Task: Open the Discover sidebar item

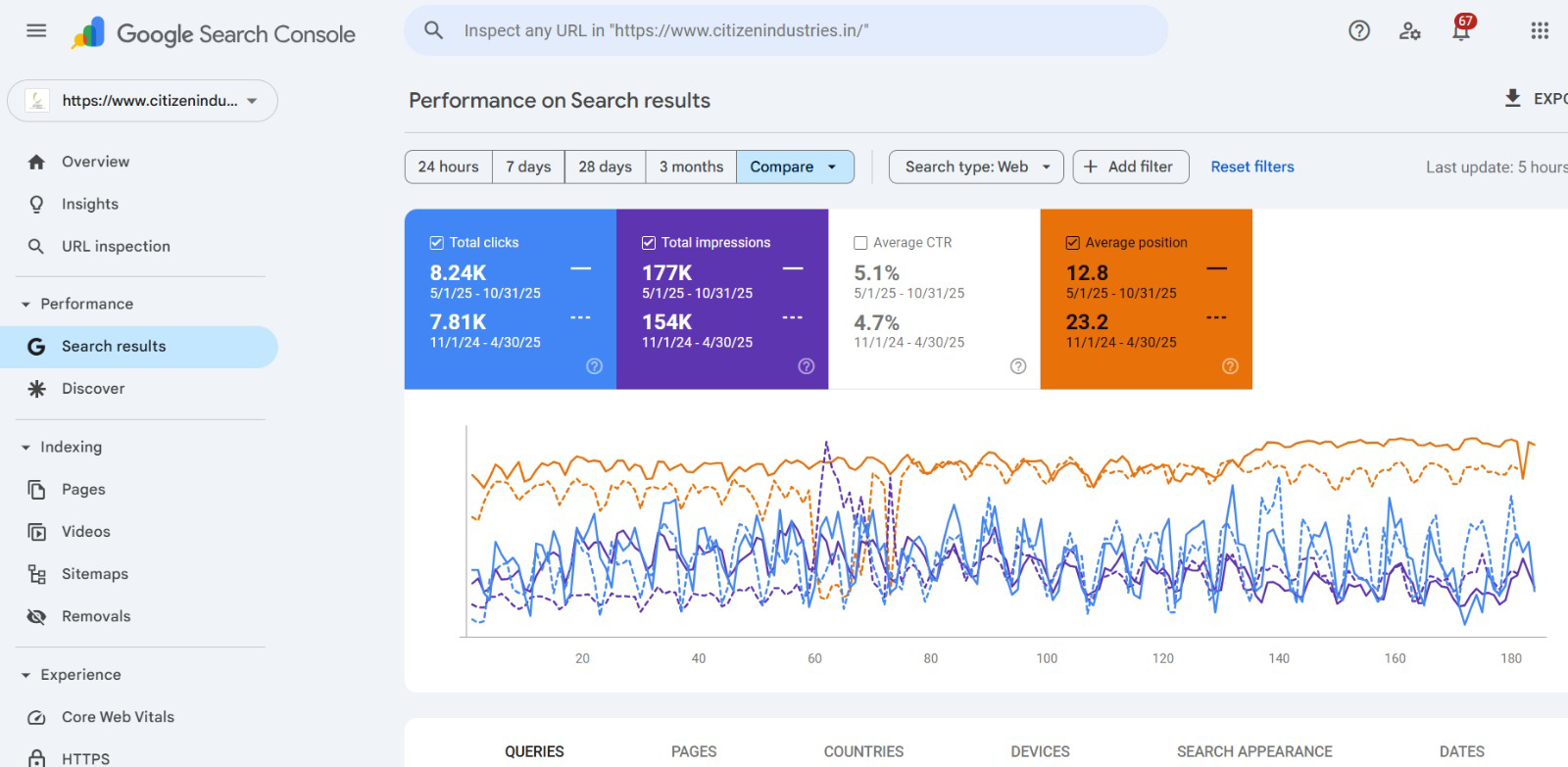Action: (x=139, y=389)
